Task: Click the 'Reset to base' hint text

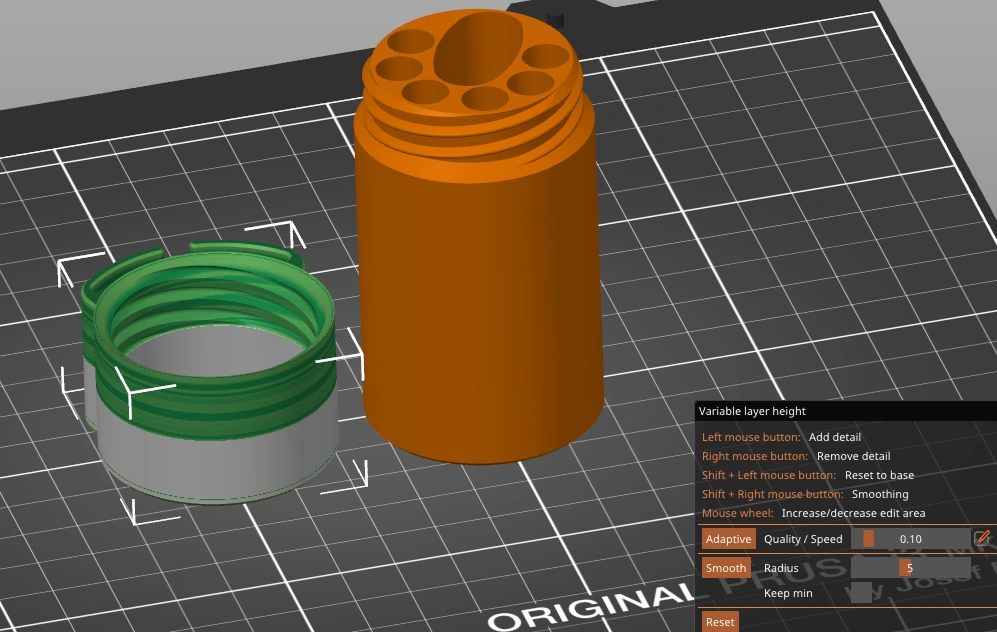Action: pos(879,475)
